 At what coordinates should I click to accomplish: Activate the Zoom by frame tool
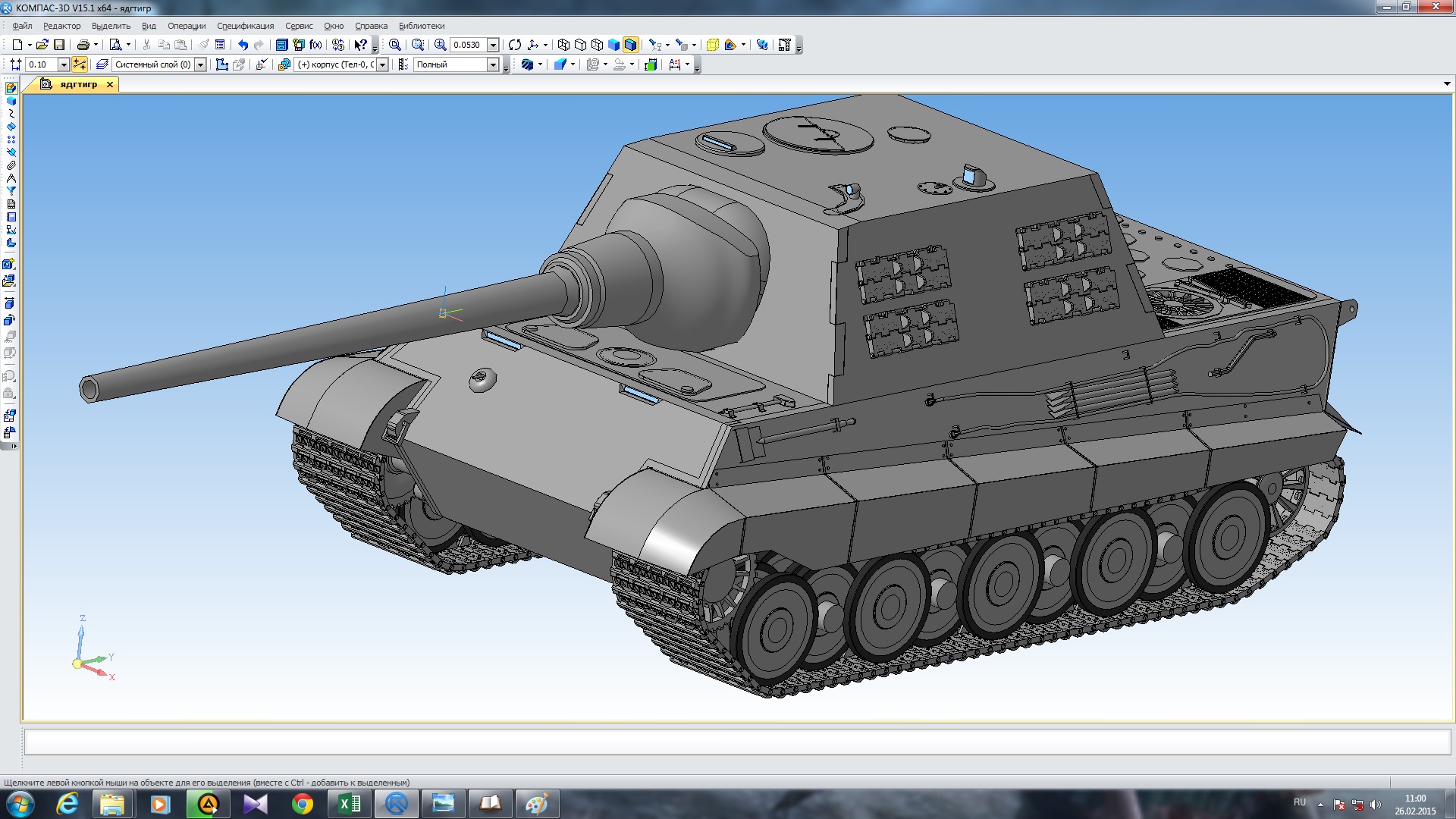click(418, 44)
